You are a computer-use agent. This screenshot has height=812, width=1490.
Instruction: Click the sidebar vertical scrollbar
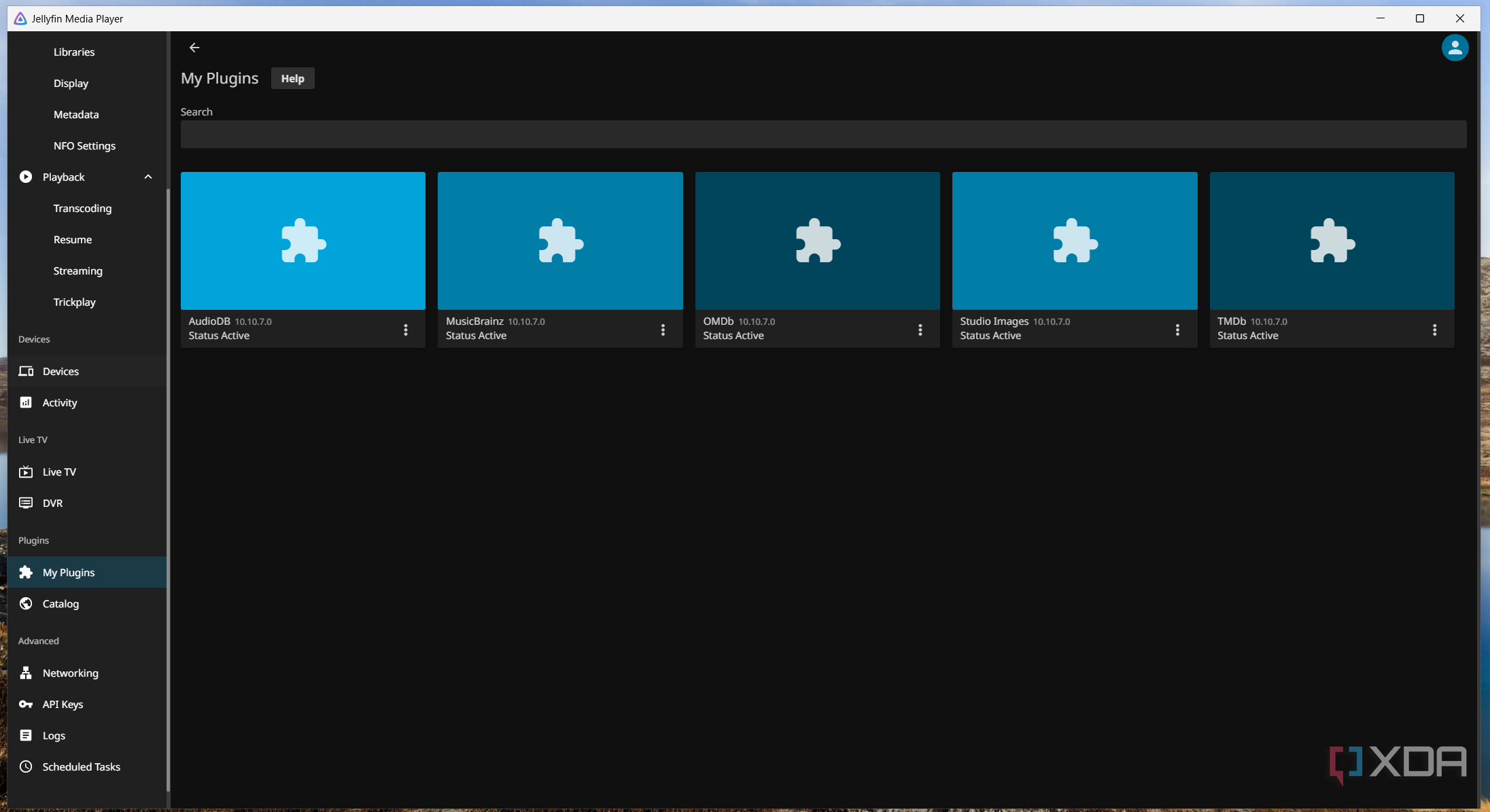(168, 489)
